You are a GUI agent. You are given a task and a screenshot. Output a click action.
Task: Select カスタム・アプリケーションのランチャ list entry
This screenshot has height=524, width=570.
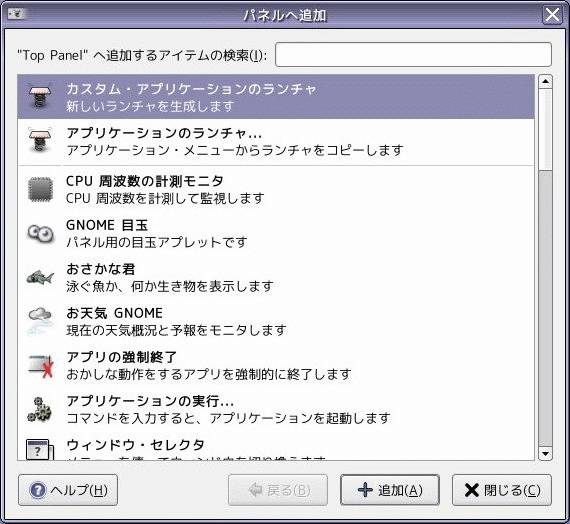[276, 97]
